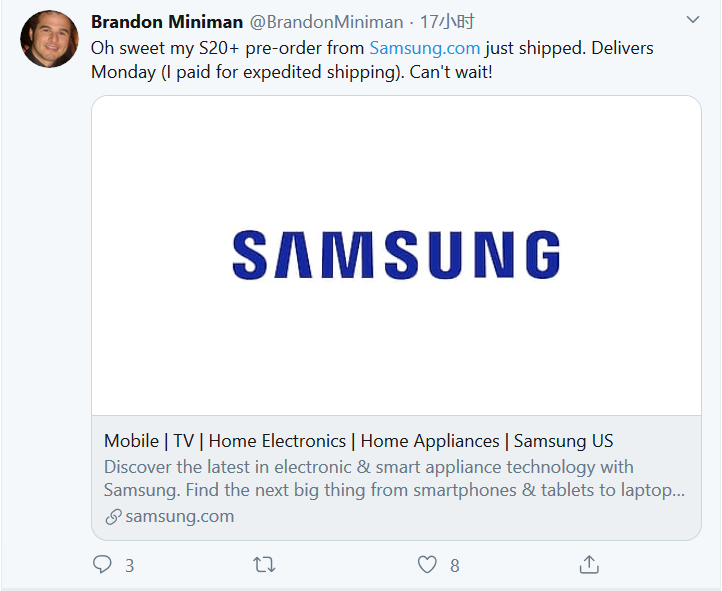Image resolution: width=722 pixels, height=591 pixels.
Task: Click the samsung.com domain in card footer
Action: (180, 517)
